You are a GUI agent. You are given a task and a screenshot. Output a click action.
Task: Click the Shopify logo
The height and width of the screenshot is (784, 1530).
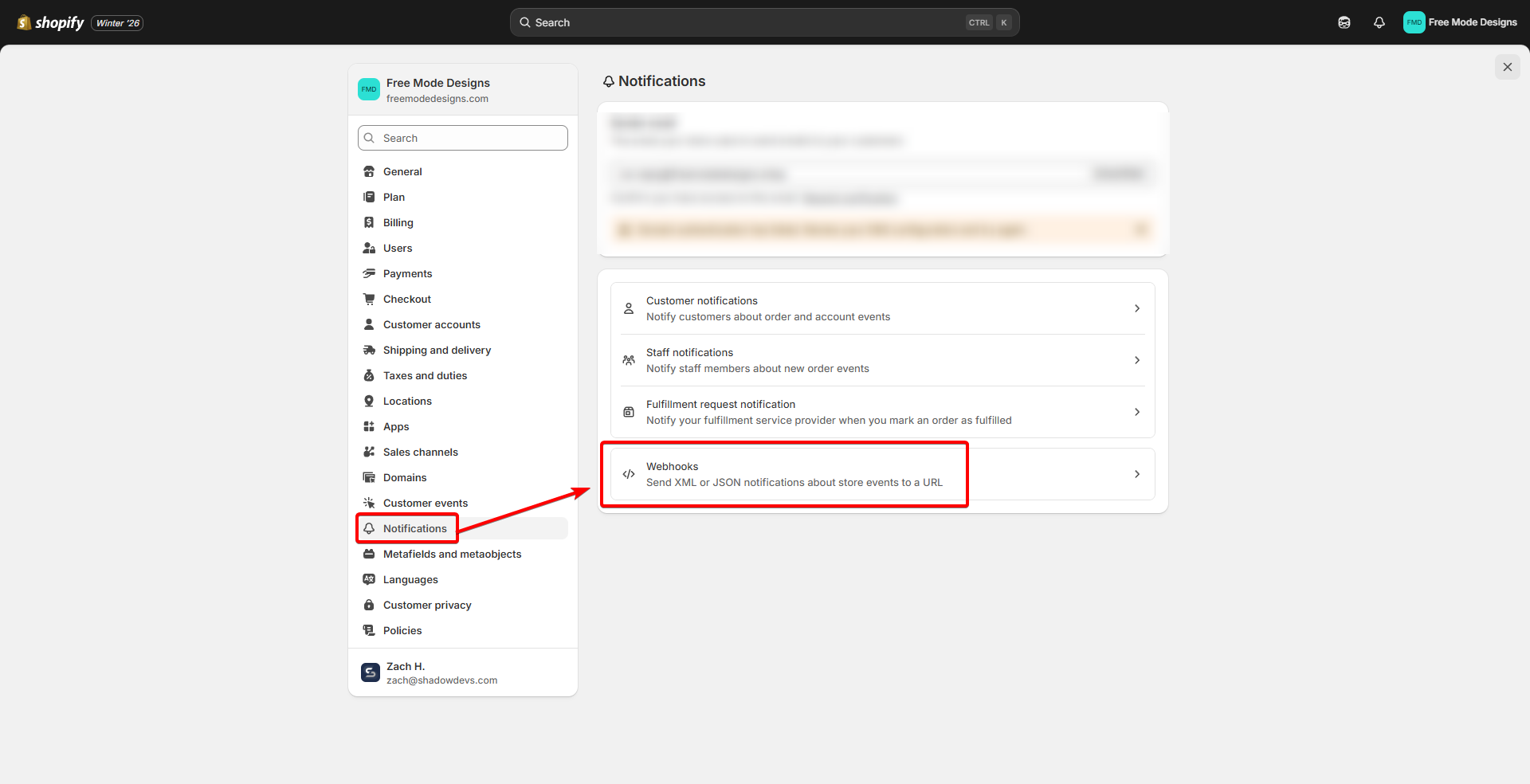click(49, 22)
